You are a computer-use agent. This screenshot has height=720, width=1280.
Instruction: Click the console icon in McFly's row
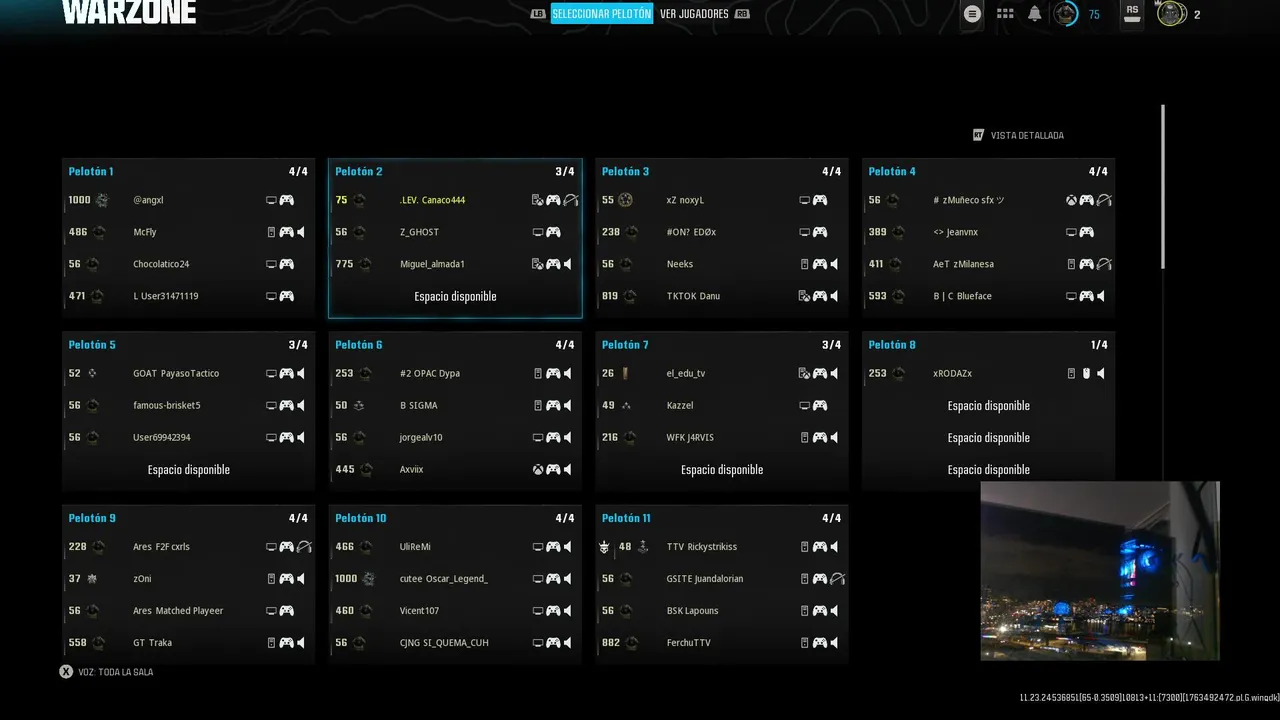pyautogui.click(x=271, y=232)
